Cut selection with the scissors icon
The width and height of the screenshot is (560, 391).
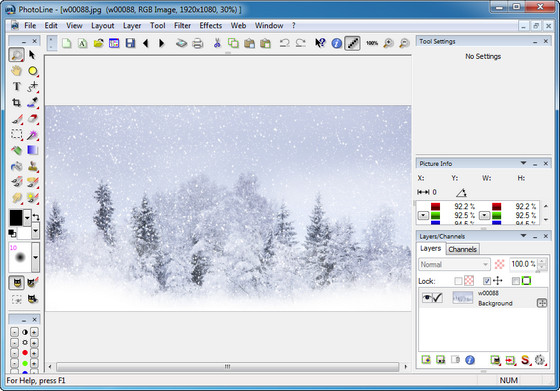[217, 43]
